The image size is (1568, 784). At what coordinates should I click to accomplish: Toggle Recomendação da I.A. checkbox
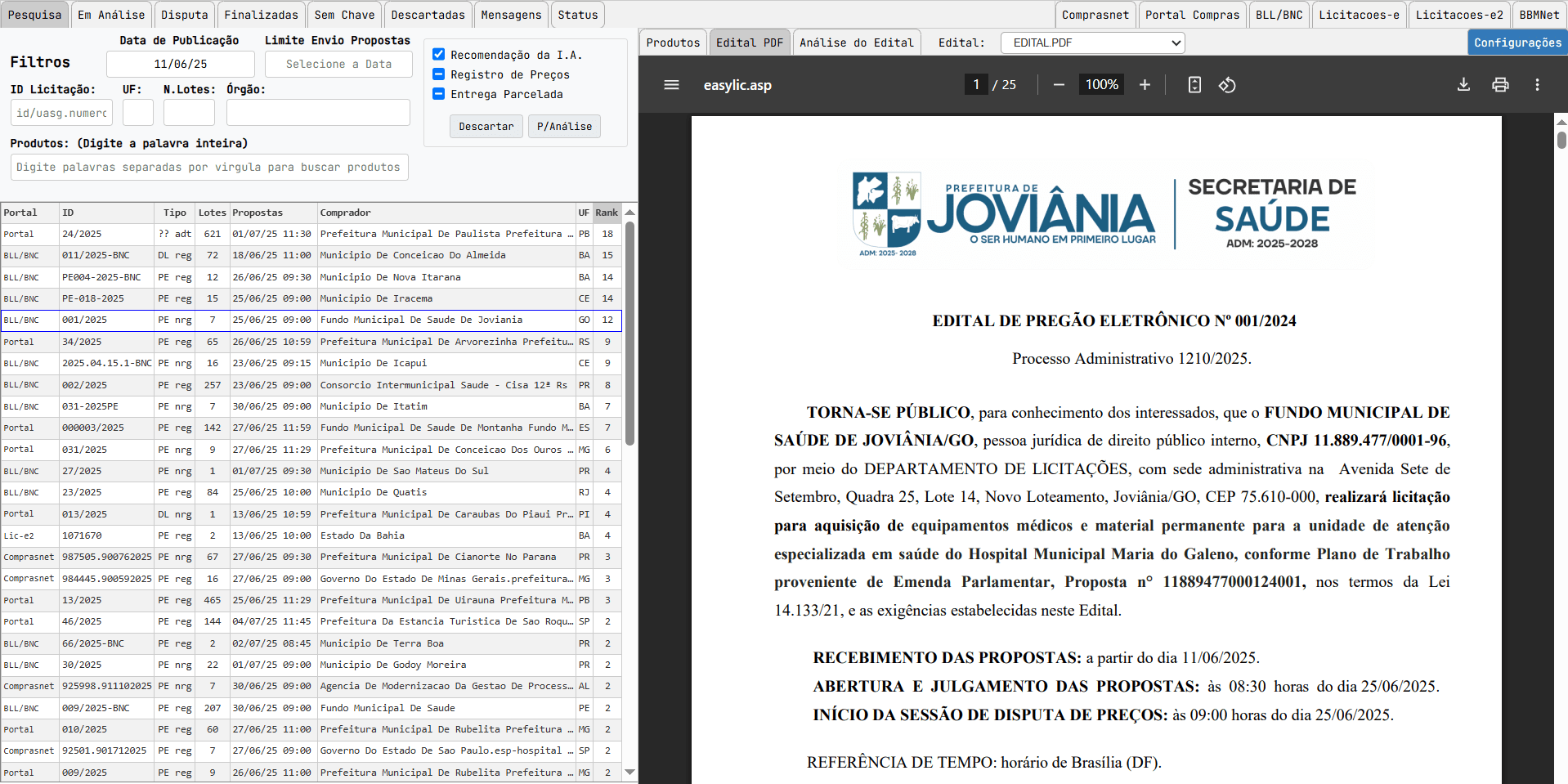(x=438, y=55)
